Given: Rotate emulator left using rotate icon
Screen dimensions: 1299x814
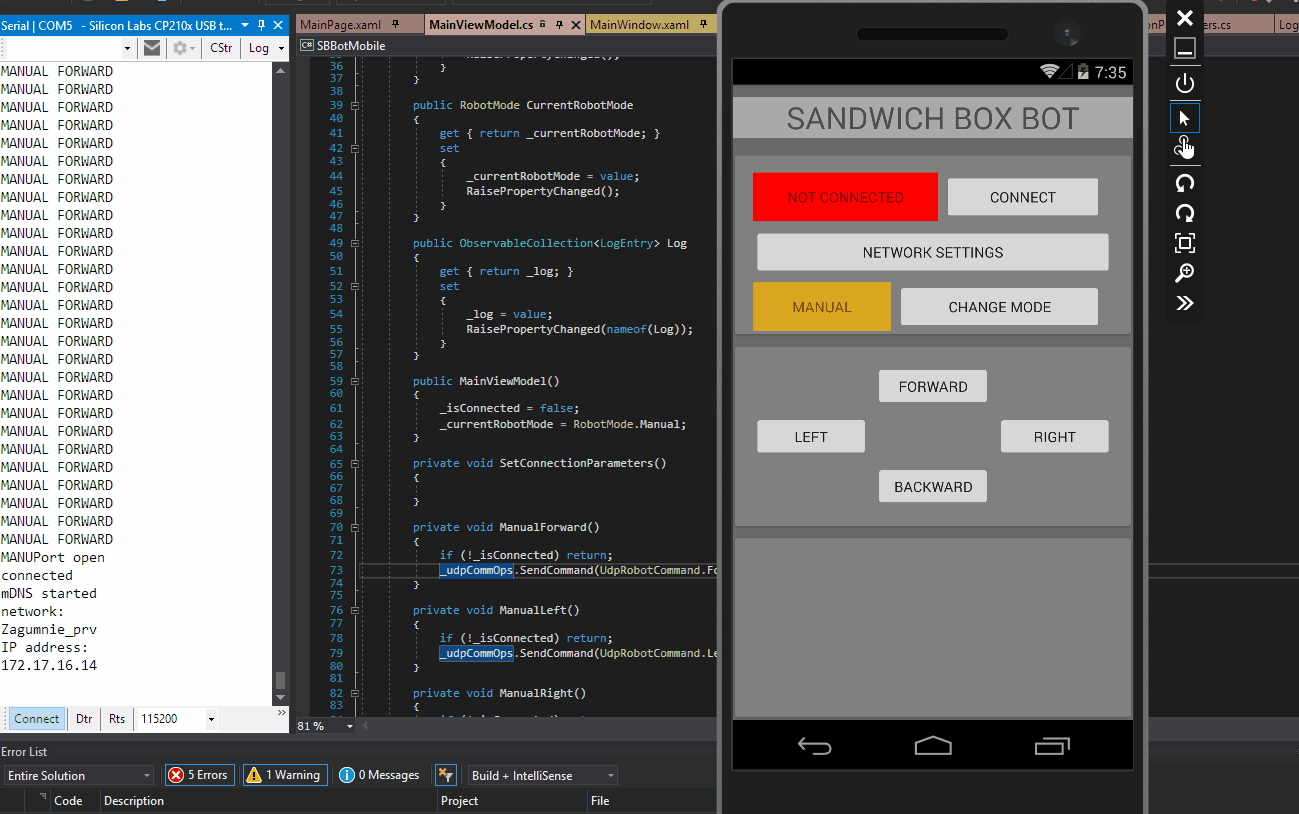Looking at the screenshot, I should coord(1184,183).
